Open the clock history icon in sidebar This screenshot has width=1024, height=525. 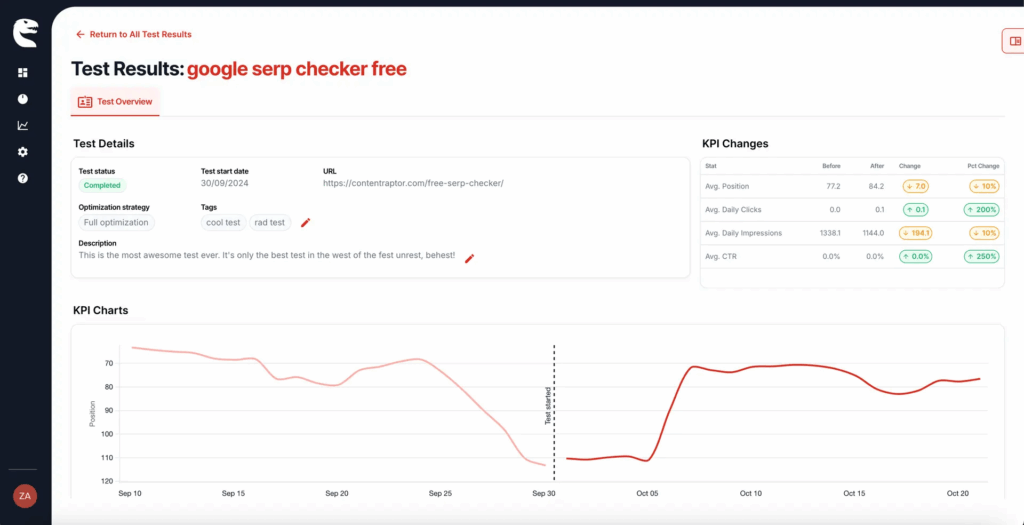[23, 99]
